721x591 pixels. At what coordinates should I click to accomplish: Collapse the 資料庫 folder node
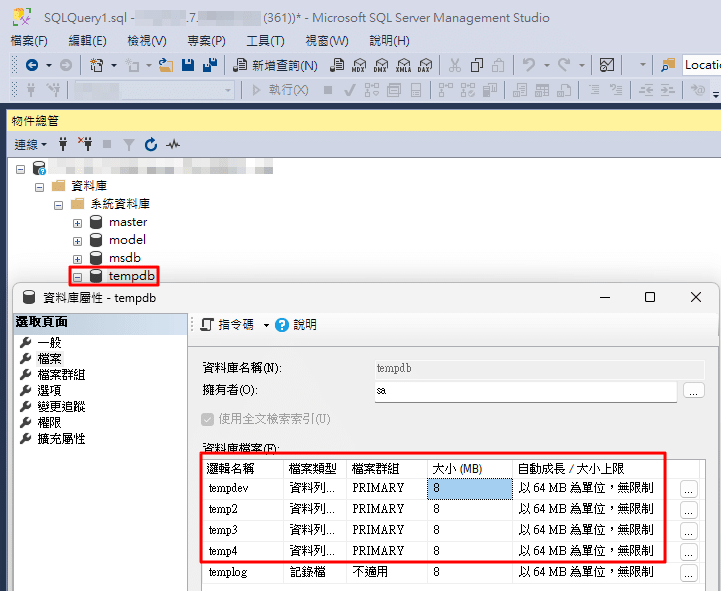40,187
